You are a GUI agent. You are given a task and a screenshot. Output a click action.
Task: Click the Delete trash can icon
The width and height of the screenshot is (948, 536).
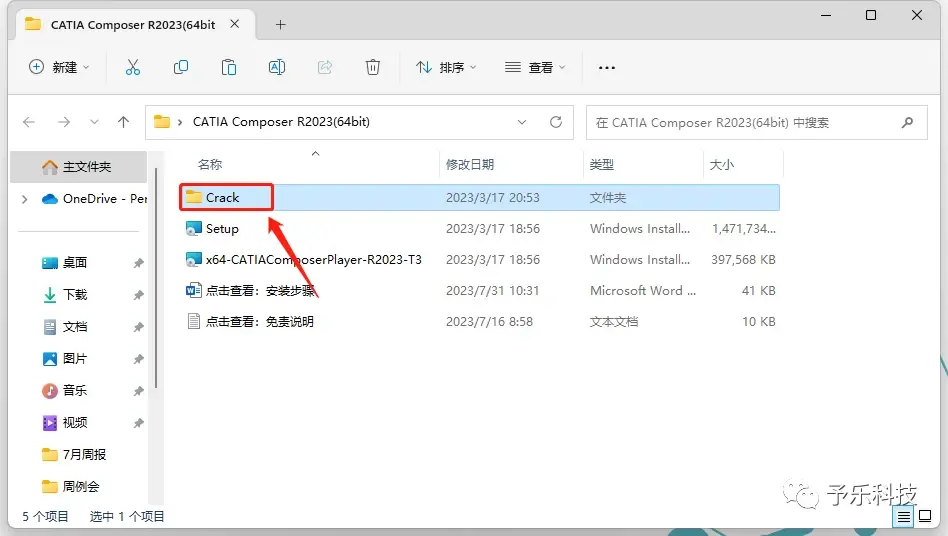point(372,67)
